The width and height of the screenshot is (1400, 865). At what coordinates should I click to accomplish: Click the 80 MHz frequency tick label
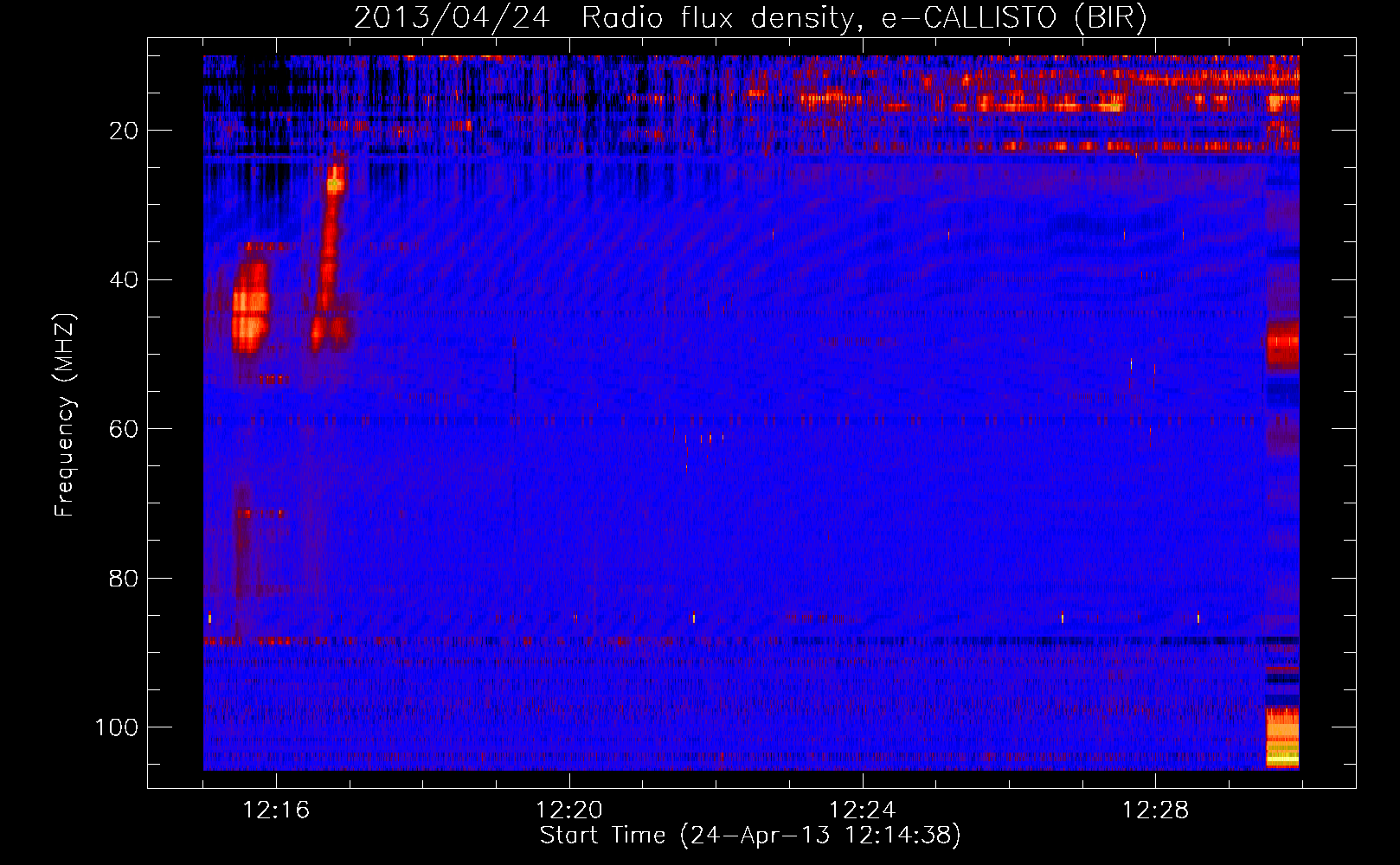124,578
